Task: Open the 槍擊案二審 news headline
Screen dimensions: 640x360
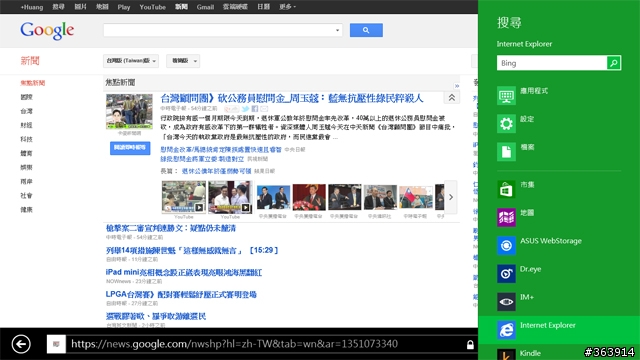Action: coord(171,228)
